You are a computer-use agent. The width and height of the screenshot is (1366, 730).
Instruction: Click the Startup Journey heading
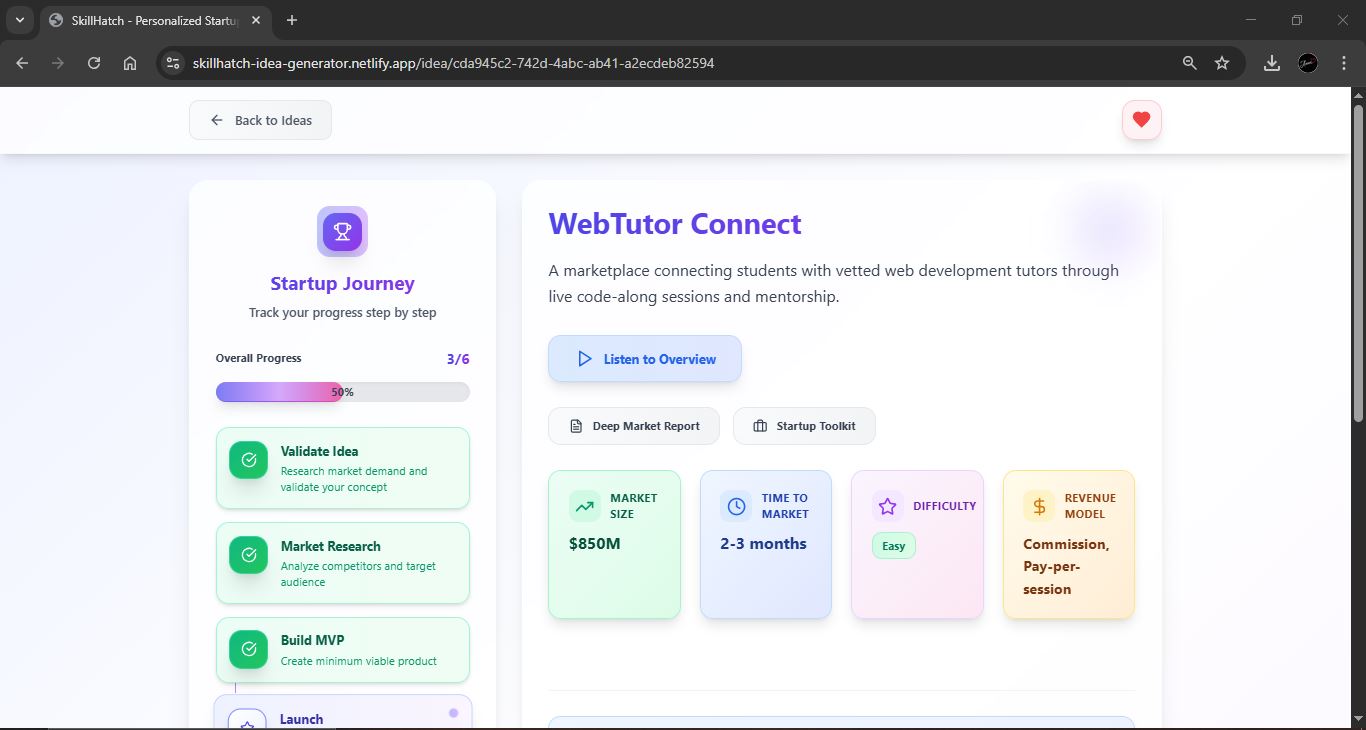tap(342, 283)
